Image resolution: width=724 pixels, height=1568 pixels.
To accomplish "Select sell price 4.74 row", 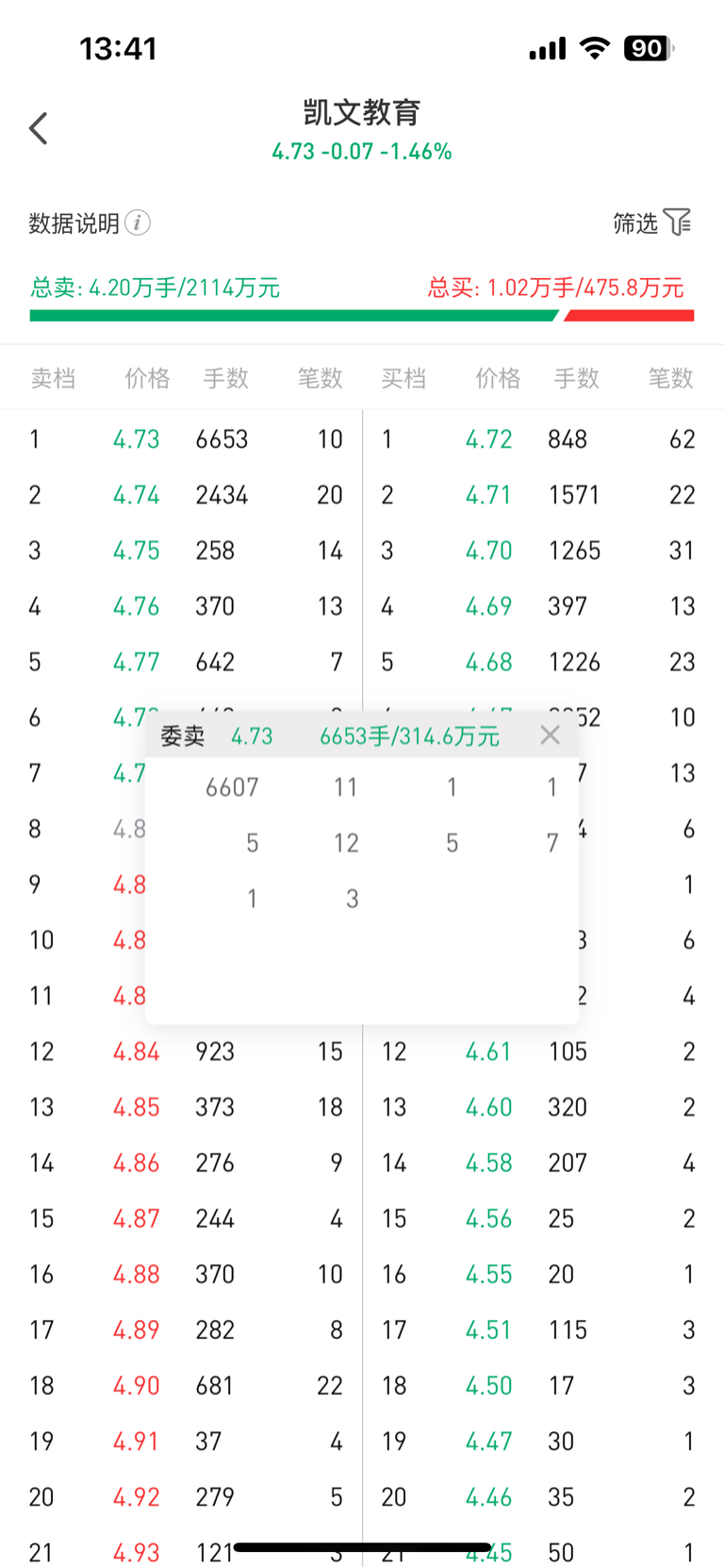I will (181, 495).
